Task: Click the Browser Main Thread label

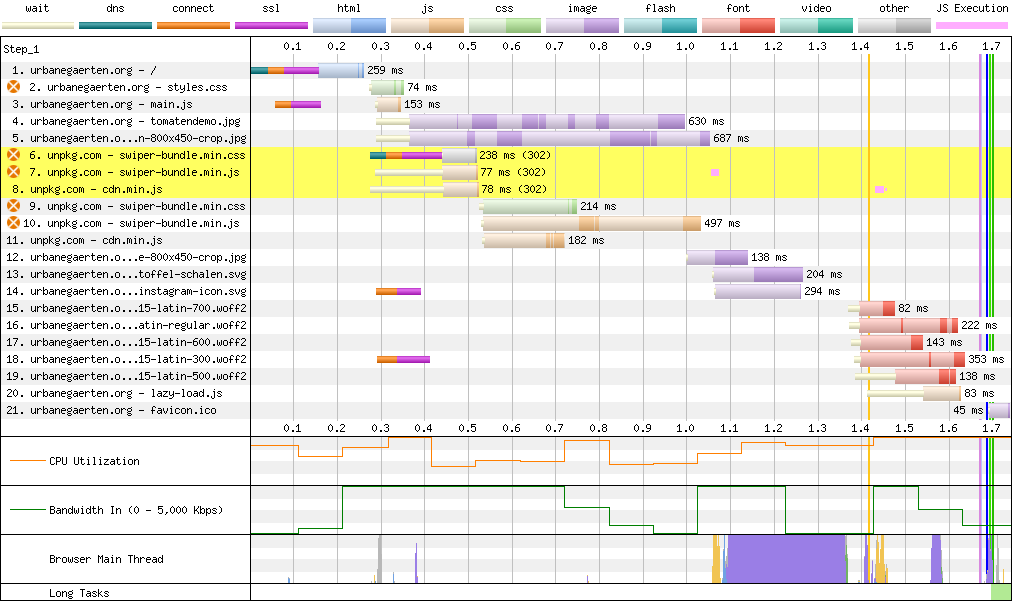Action: pyautogui.click(x=106, y=559)
